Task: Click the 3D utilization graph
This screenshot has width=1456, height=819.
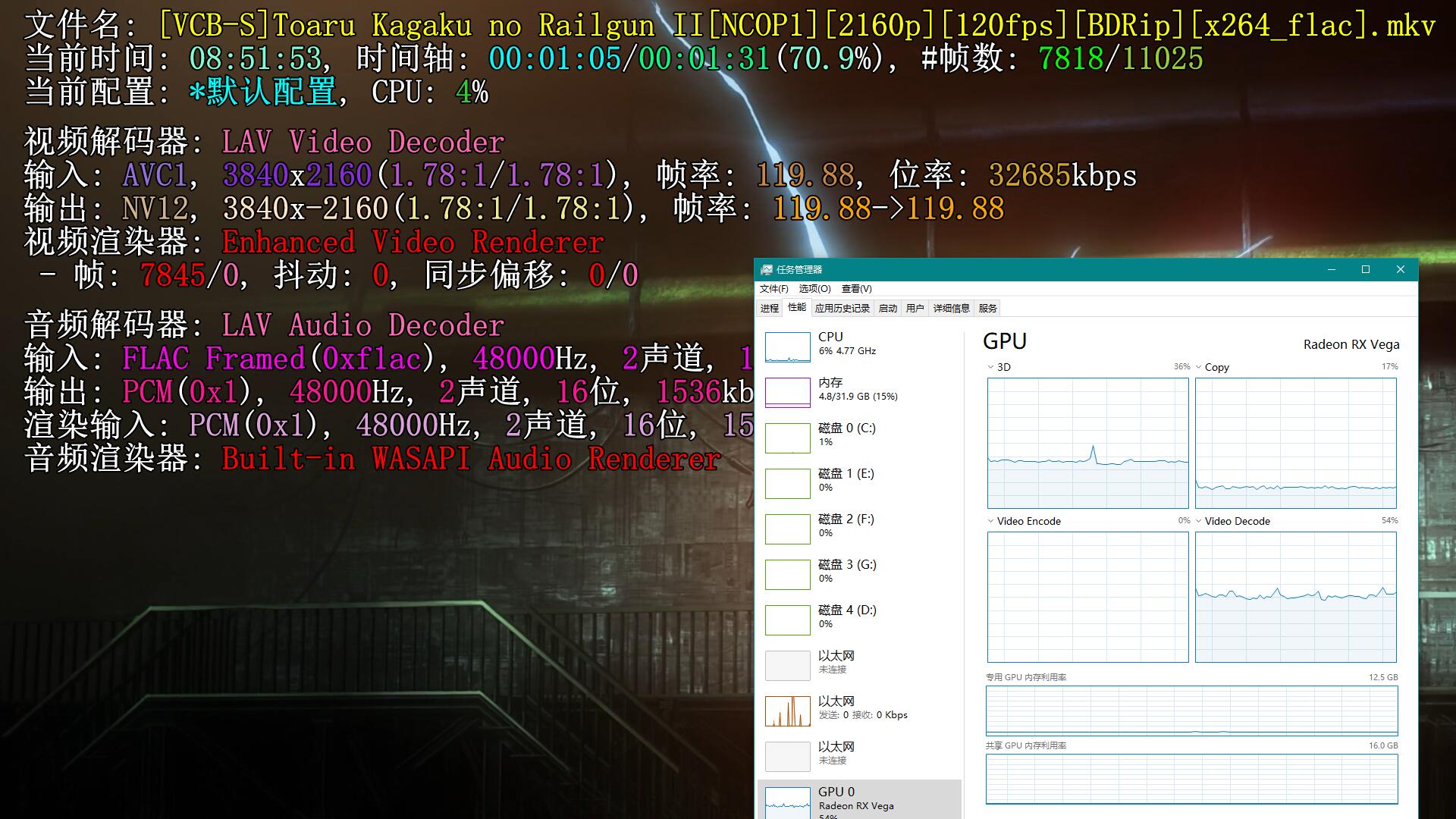Action: coord(1087,443)
